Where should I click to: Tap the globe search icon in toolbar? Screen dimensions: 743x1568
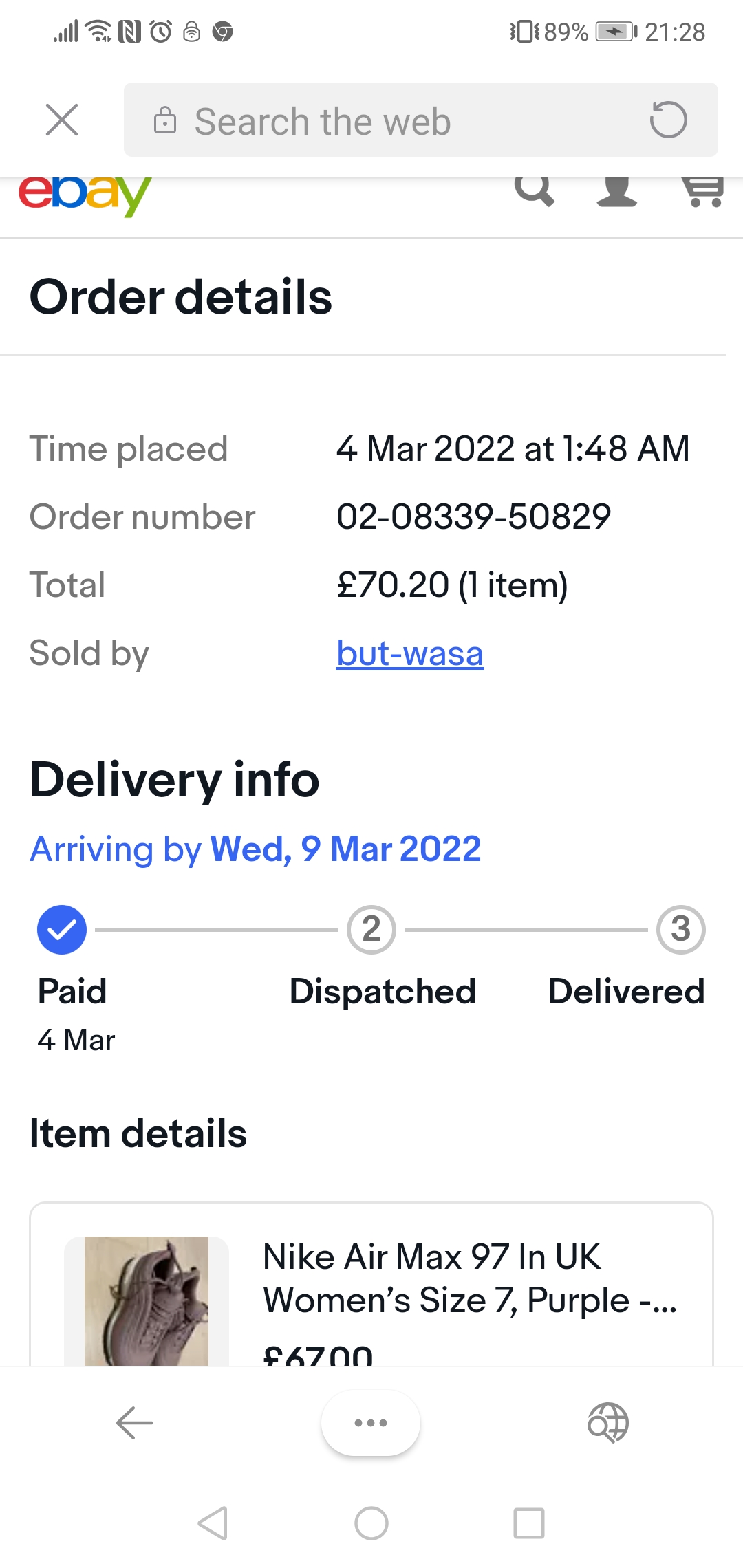(608, 1423)
